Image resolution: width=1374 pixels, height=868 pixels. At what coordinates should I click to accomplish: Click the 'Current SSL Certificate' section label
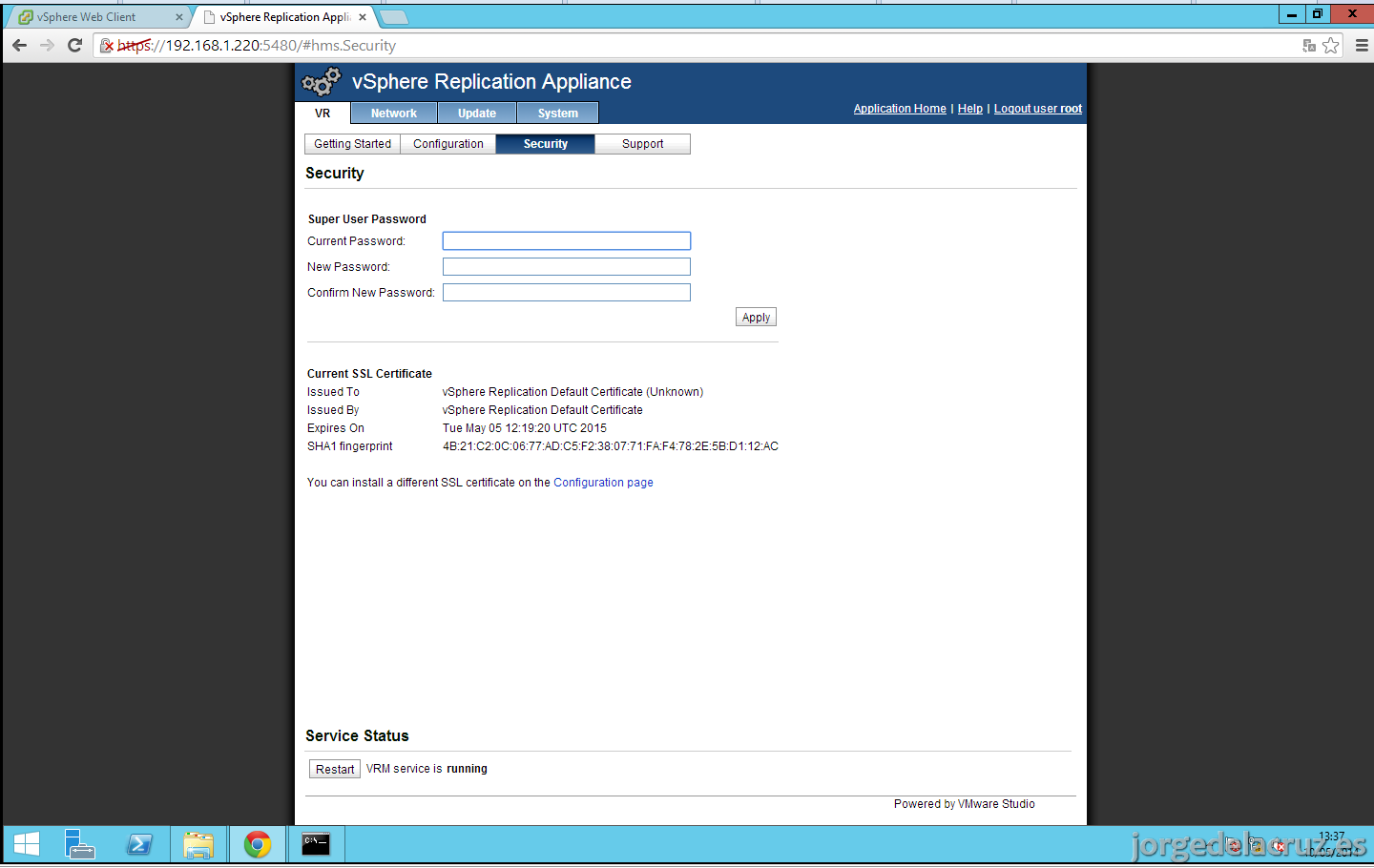click(x=369, y=374)
